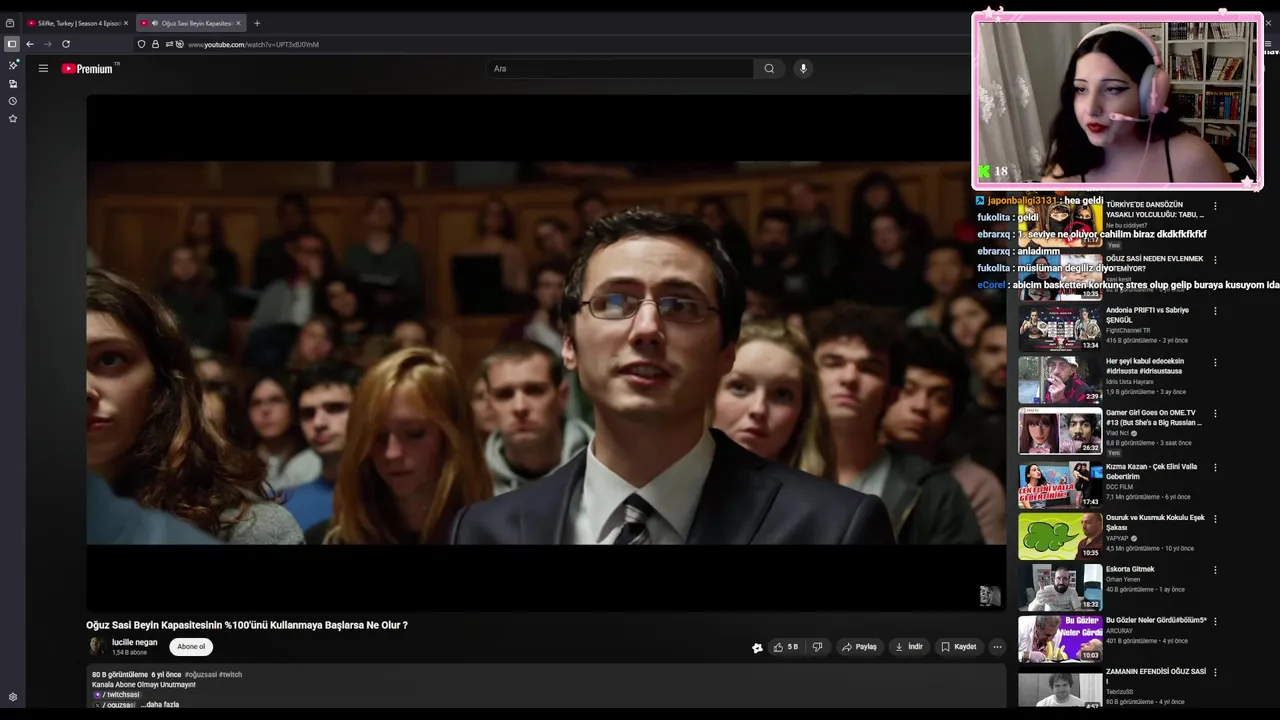
Task: Reload the page with refresh icon
Action: 66,44
